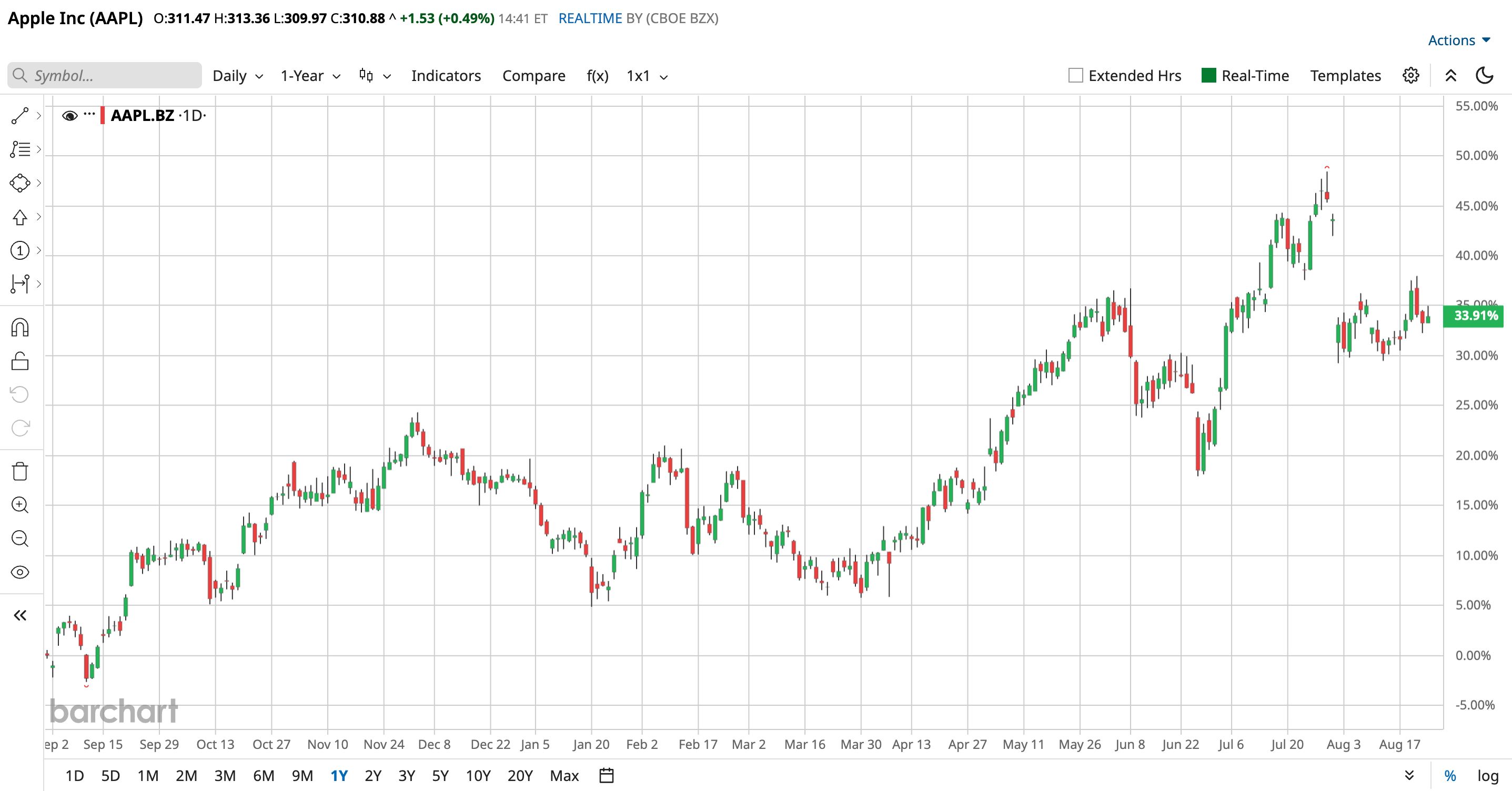Open the Templates menu
The image size is (1512, 791).
(x=1345, y=76)
